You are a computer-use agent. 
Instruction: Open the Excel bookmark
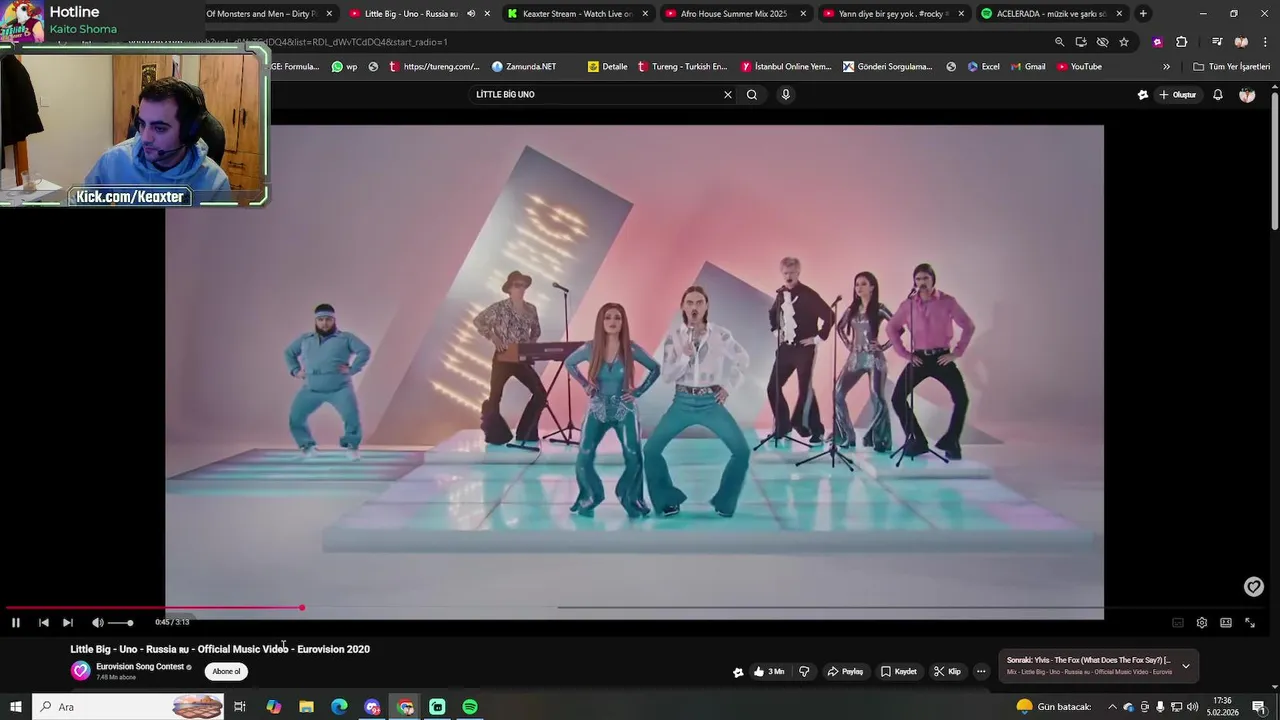pyautogui.click(x=983, y=67)
